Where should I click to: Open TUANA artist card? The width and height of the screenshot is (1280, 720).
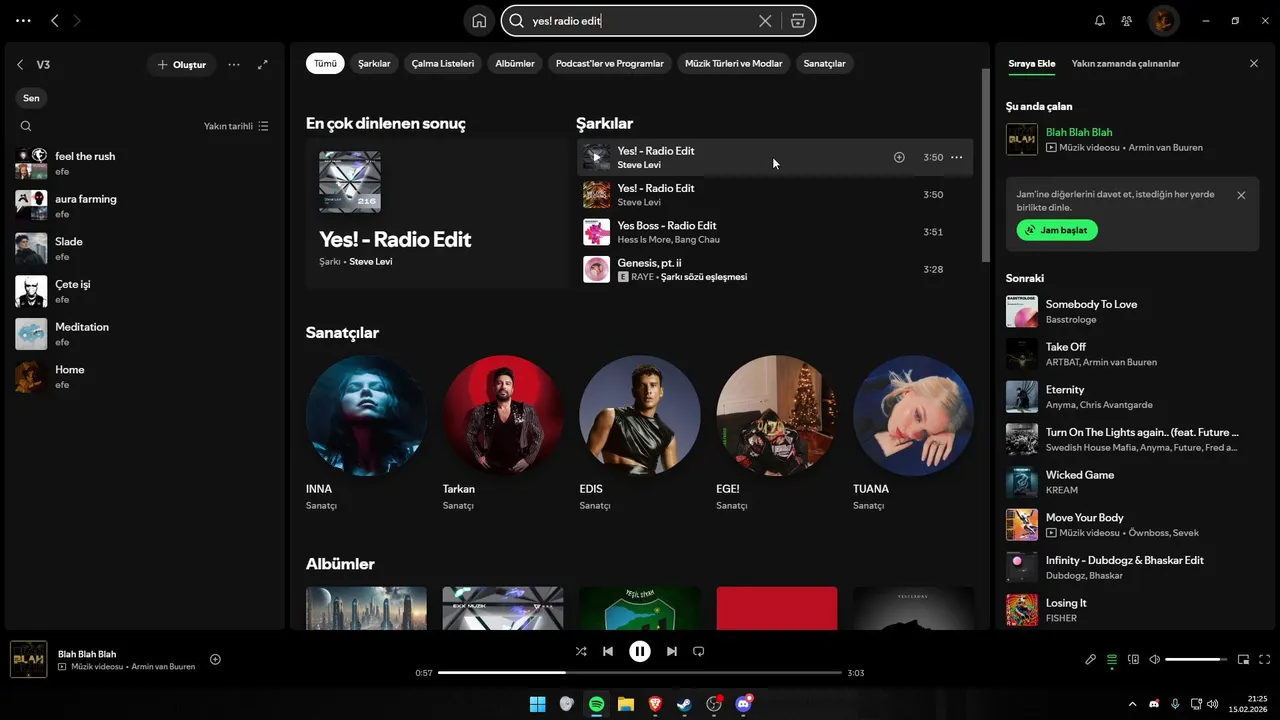coord(913,435)
